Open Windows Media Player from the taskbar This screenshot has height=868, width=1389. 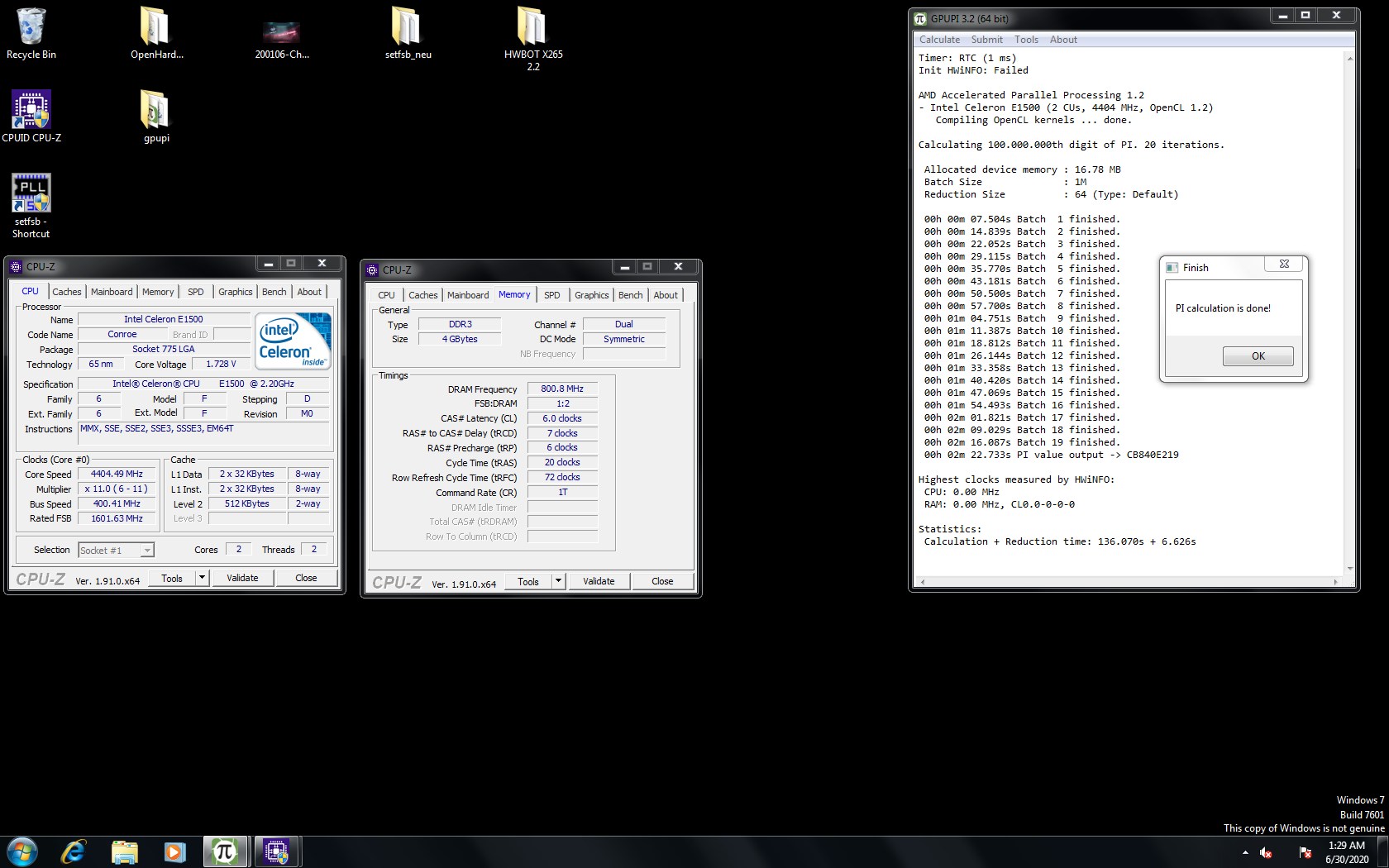click(174, 851)
